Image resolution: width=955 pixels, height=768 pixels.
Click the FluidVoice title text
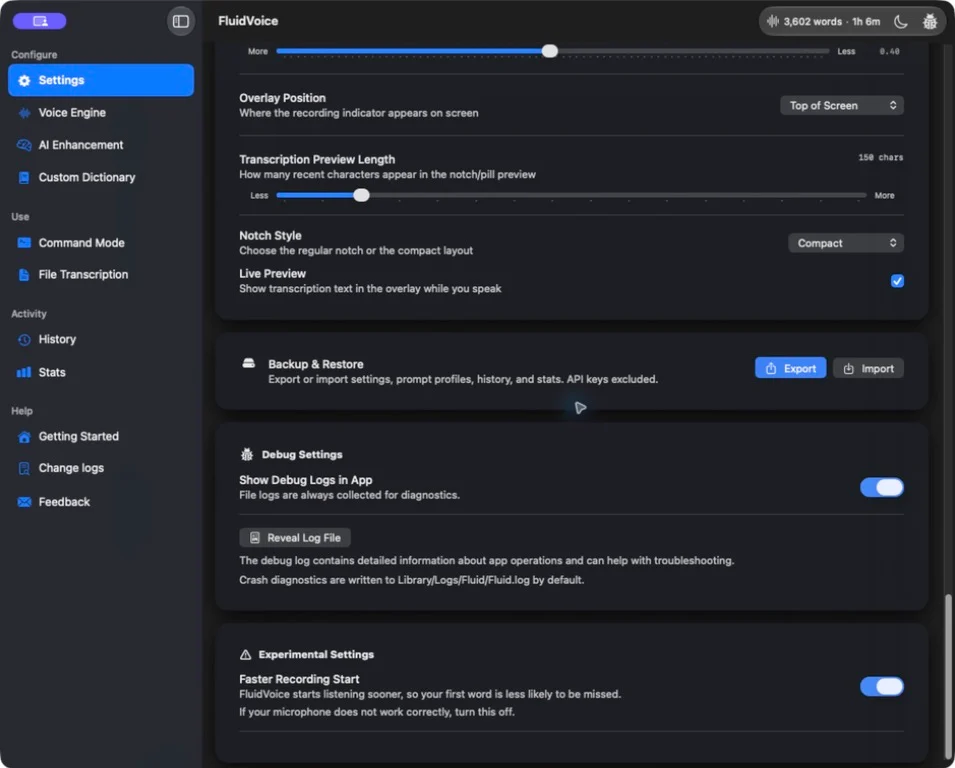coord(248,21)
